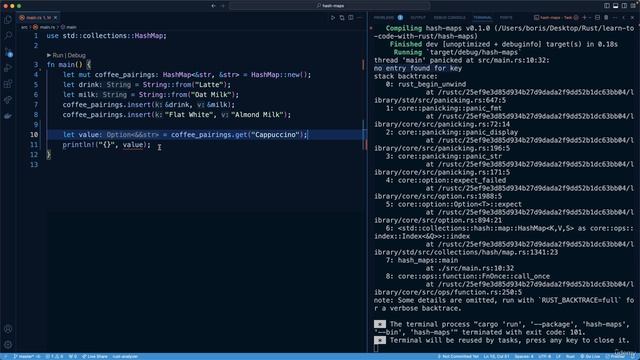Click the hash-maps command center search box
The image size is (640, 360).
(x=330, y=6)
